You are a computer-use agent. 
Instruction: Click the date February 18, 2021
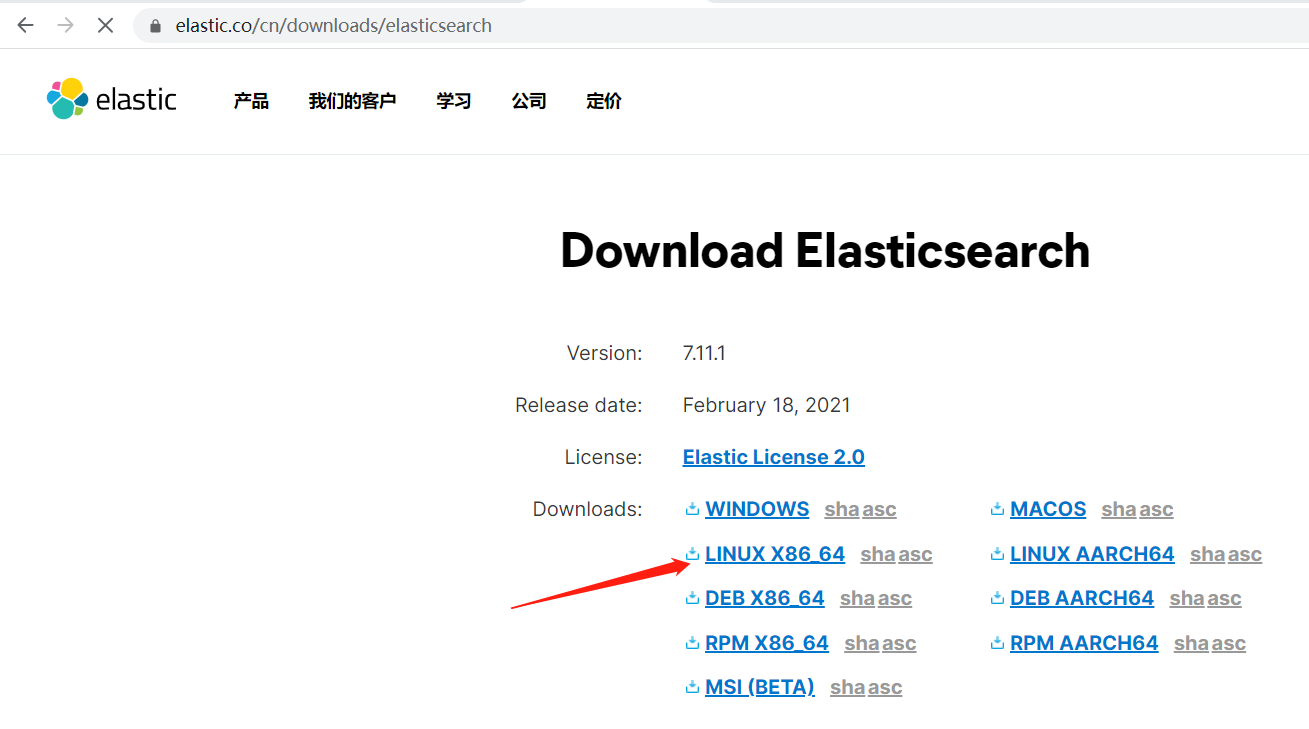[x=767, y=405]
